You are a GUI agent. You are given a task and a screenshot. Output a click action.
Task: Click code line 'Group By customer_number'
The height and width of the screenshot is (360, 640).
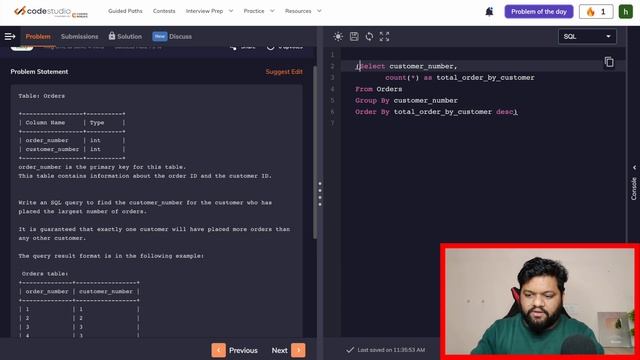pos(407,100)
